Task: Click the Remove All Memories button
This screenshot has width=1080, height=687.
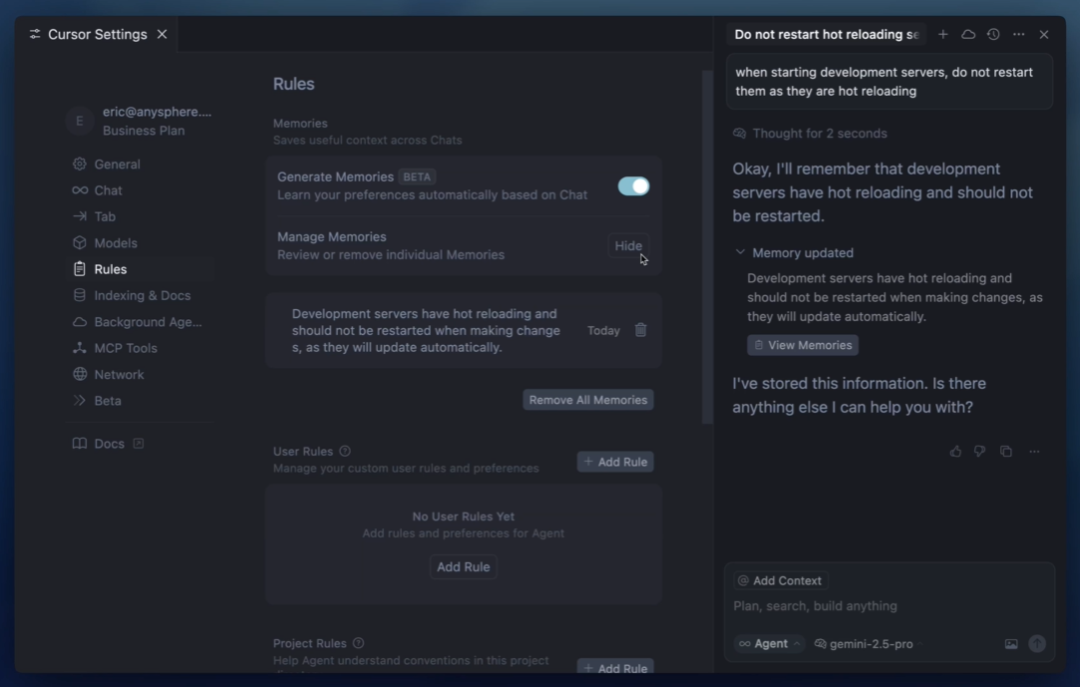Action: (x=588, y=400)
